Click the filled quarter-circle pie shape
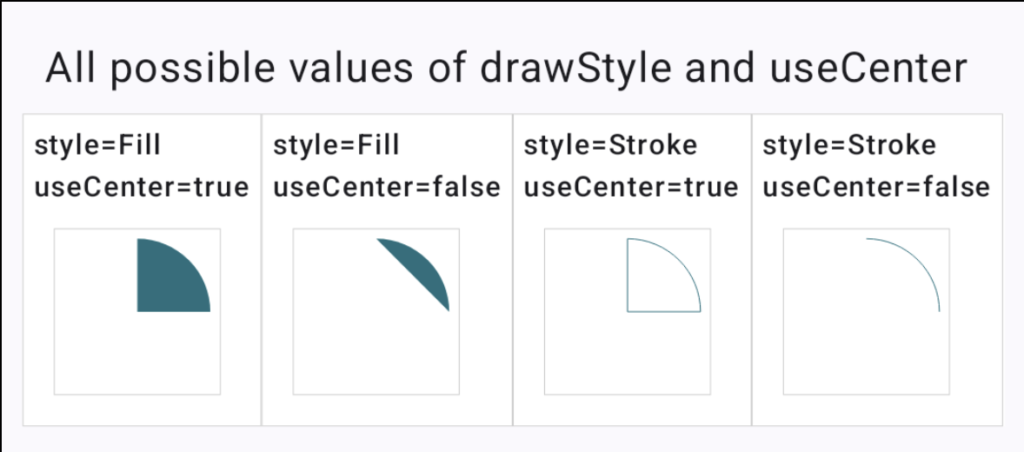This screenshot has width=1024, height=452. coord(171,276)
